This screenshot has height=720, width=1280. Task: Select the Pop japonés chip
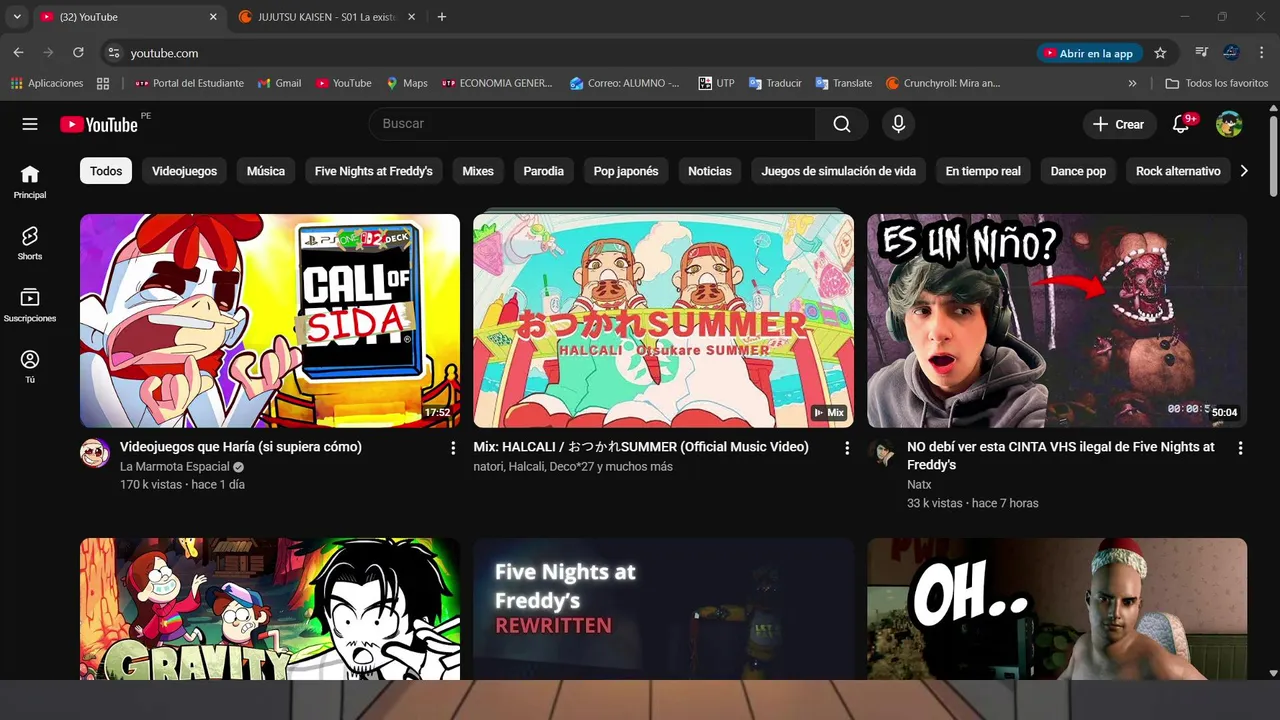626,171
